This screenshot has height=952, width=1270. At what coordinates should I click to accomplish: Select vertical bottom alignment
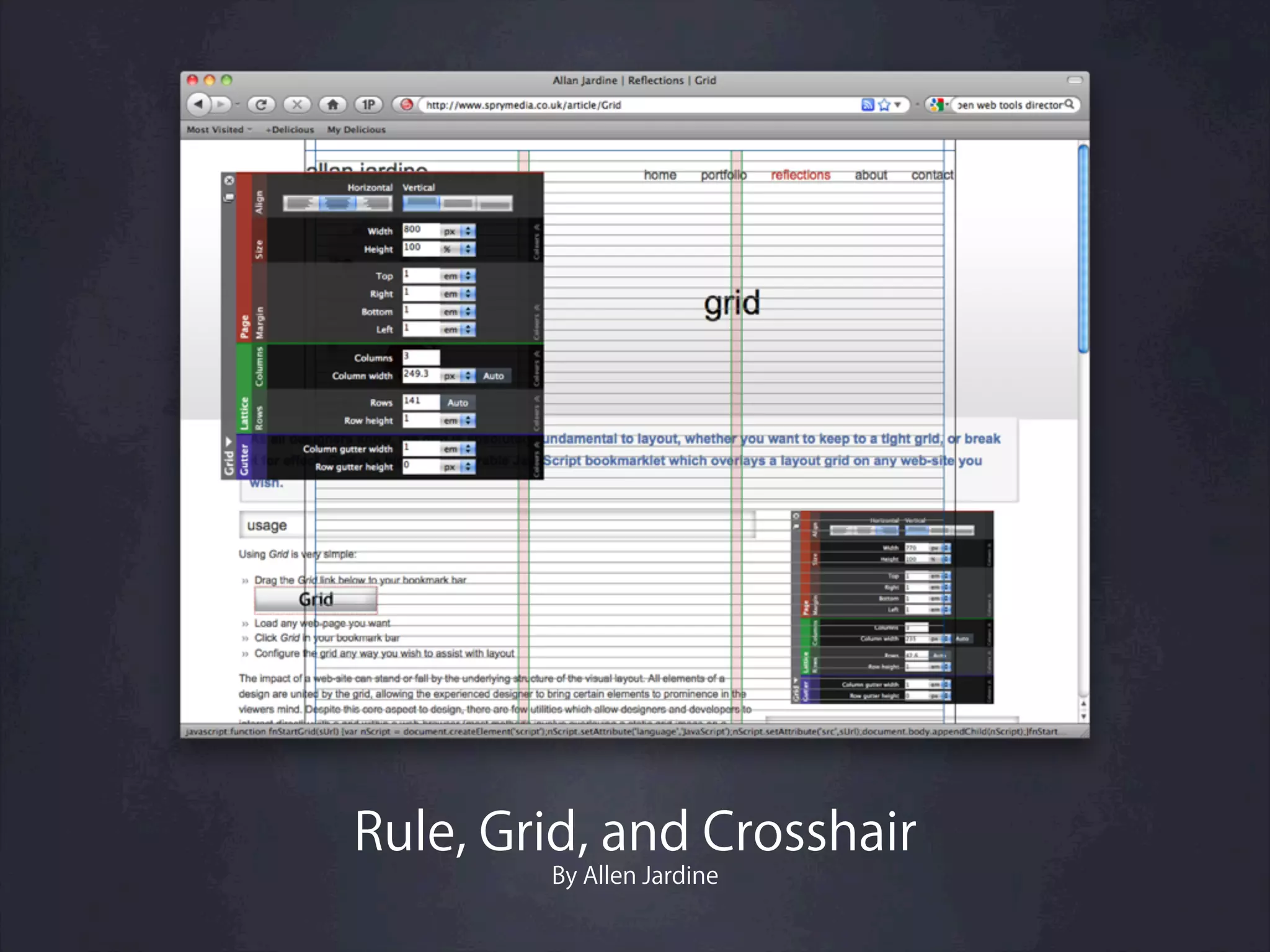pyautogui.click(x=495, y=203)
